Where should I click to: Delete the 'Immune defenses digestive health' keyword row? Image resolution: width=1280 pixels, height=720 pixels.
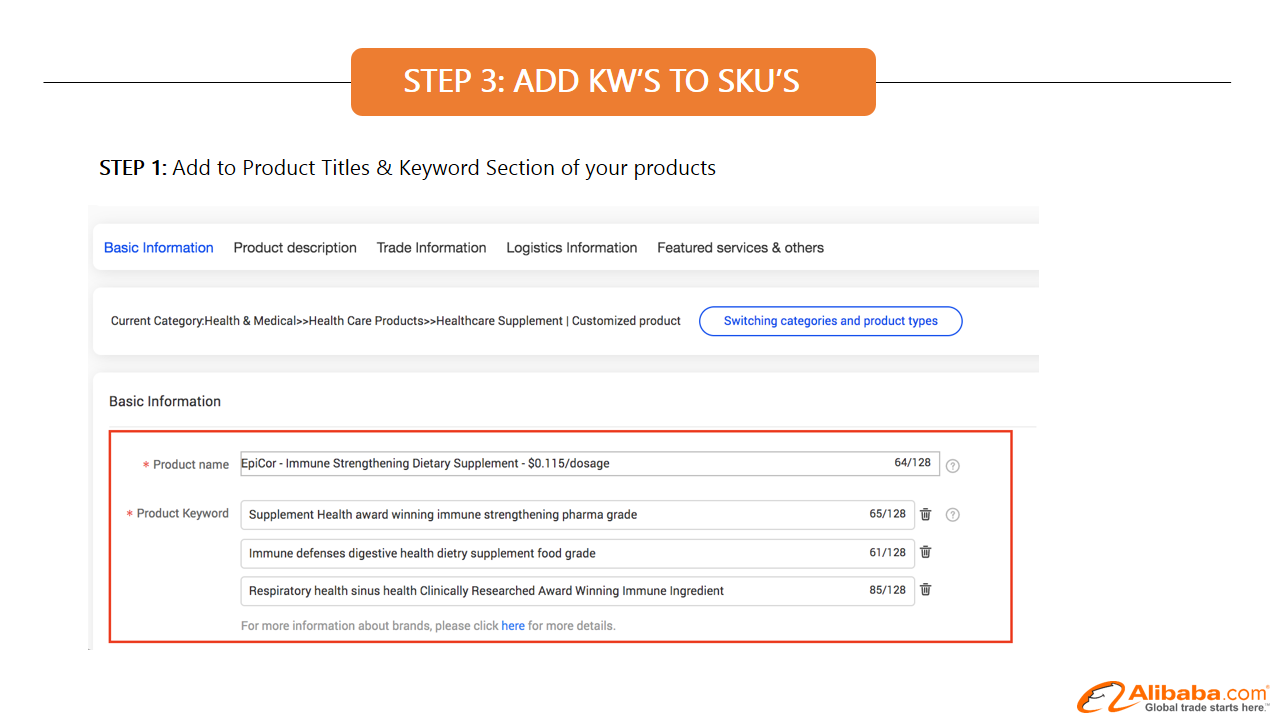coord(926,552)
